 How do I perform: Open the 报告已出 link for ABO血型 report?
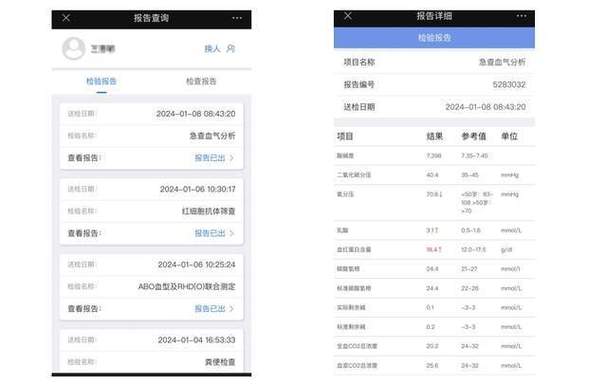point(209,309)
